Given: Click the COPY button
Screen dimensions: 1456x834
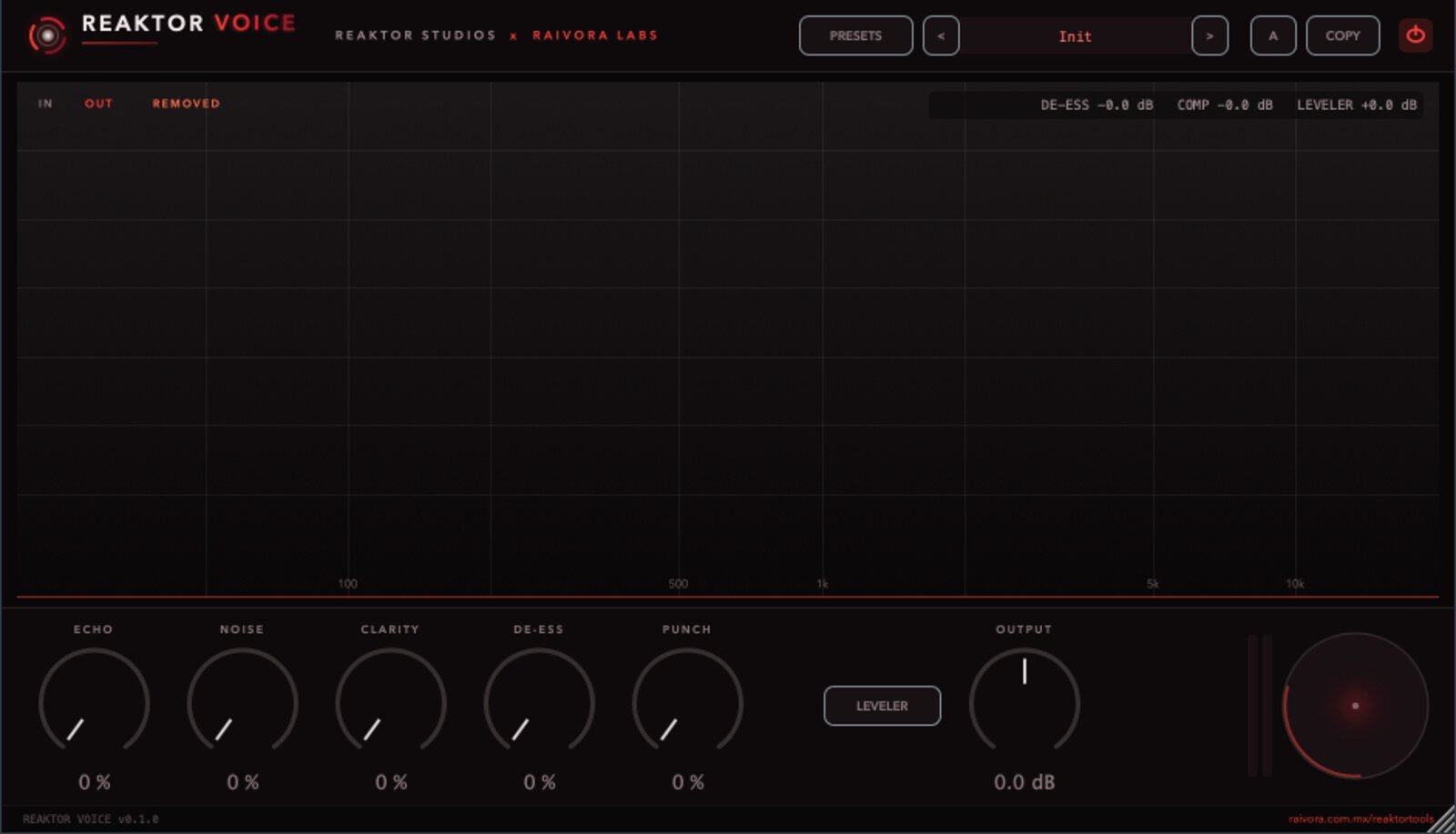Looking at the screenshot, I should pyautogui.click(x=1342, y=35).
